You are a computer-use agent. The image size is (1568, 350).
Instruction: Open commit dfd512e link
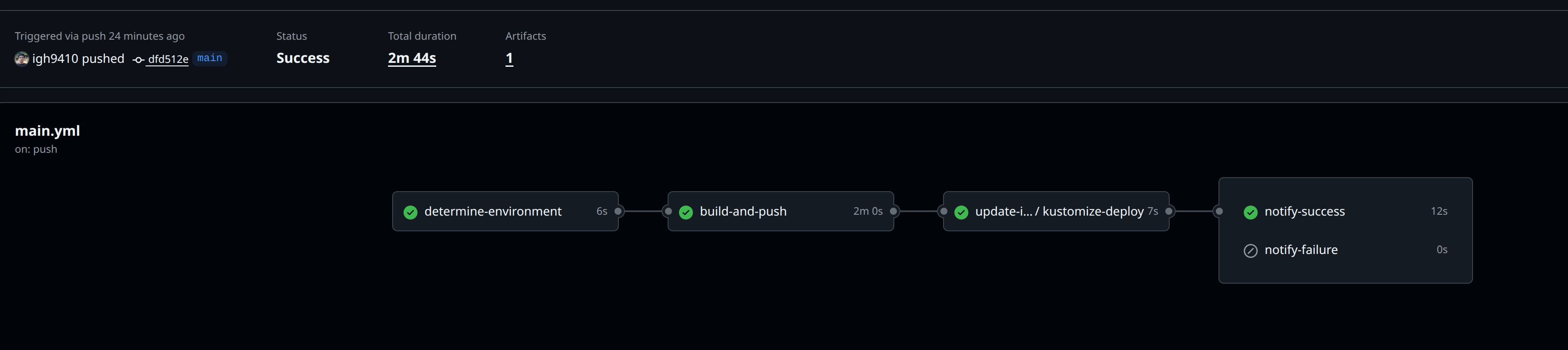point(168,59)
